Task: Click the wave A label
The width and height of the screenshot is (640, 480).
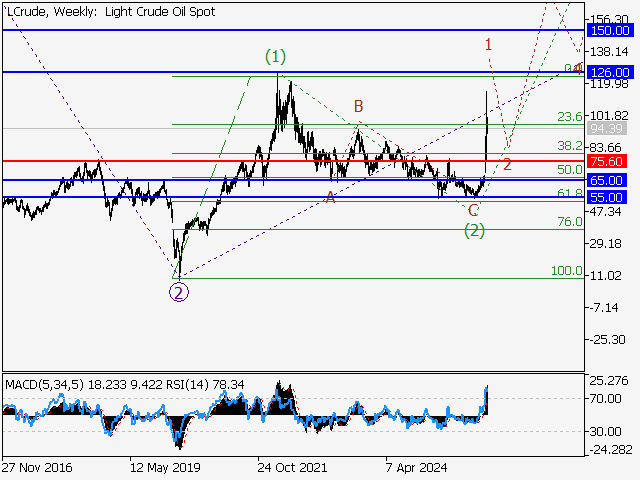Action: pyautogui.click(x=330, y=197)
